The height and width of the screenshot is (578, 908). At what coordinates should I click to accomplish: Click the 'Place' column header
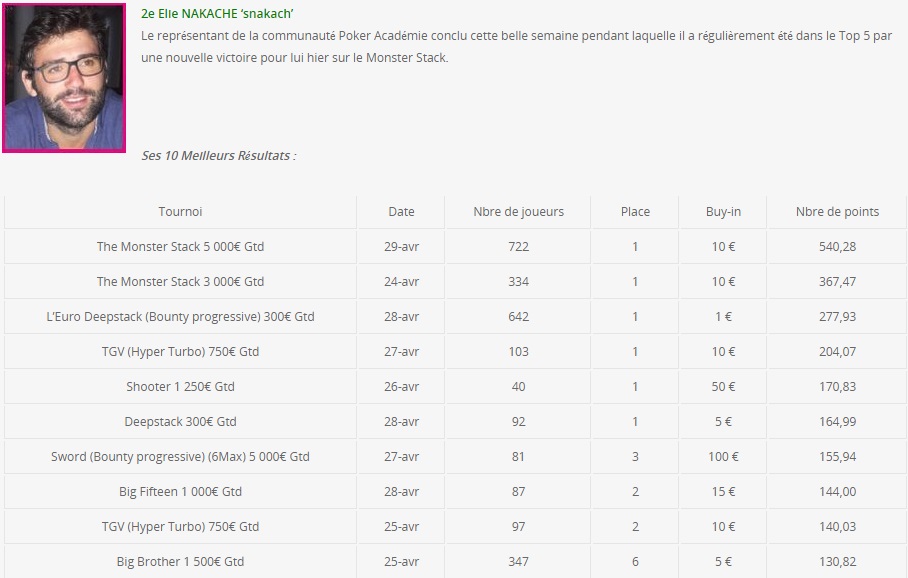click(x=635, y=211)
